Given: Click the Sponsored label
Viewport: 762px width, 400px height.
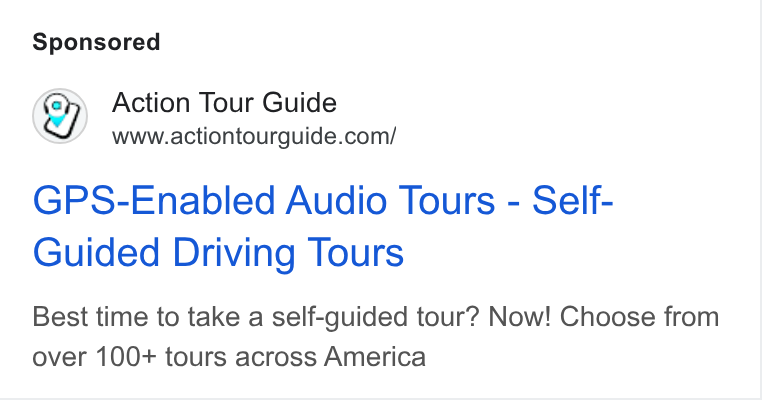Looking at the screenshot, I should point(96,42).
